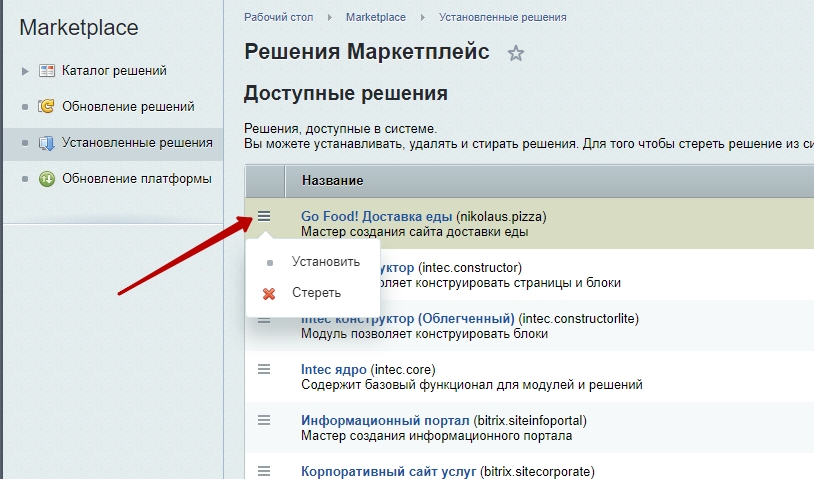The image size is (814, 479).
Task: Click Установленные решения breadcrumb
Action: (x=503, y=17)
